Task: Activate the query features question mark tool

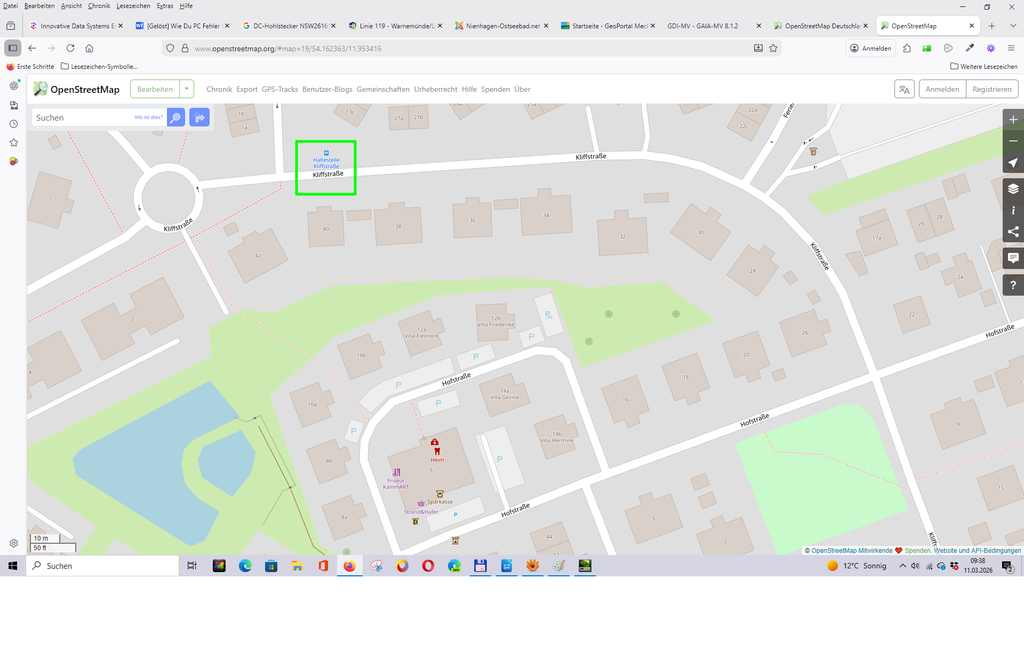Action: click(x=1013, y=285)
